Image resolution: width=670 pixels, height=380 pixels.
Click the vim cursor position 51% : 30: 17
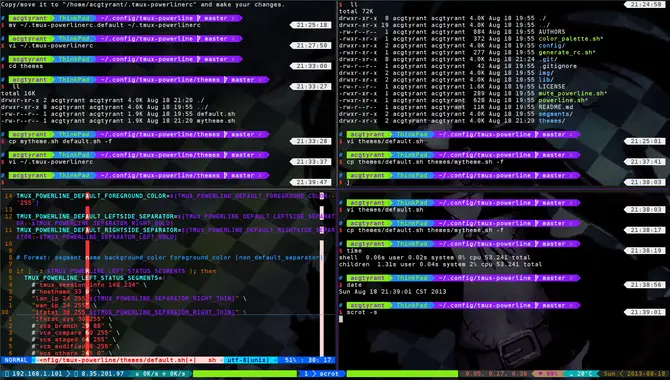(308, 360)
